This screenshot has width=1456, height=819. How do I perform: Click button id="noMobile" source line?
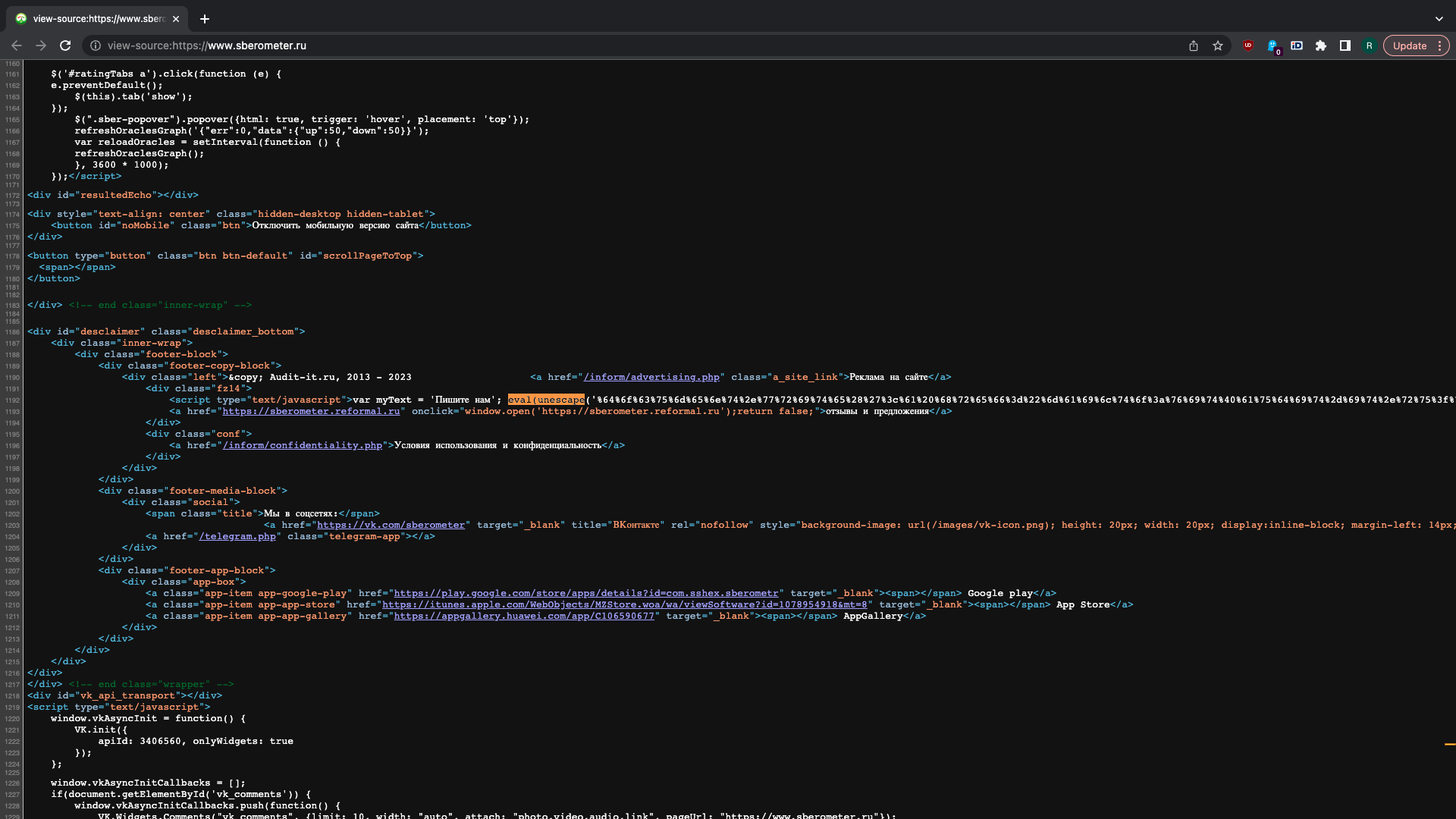pos(262,225)
